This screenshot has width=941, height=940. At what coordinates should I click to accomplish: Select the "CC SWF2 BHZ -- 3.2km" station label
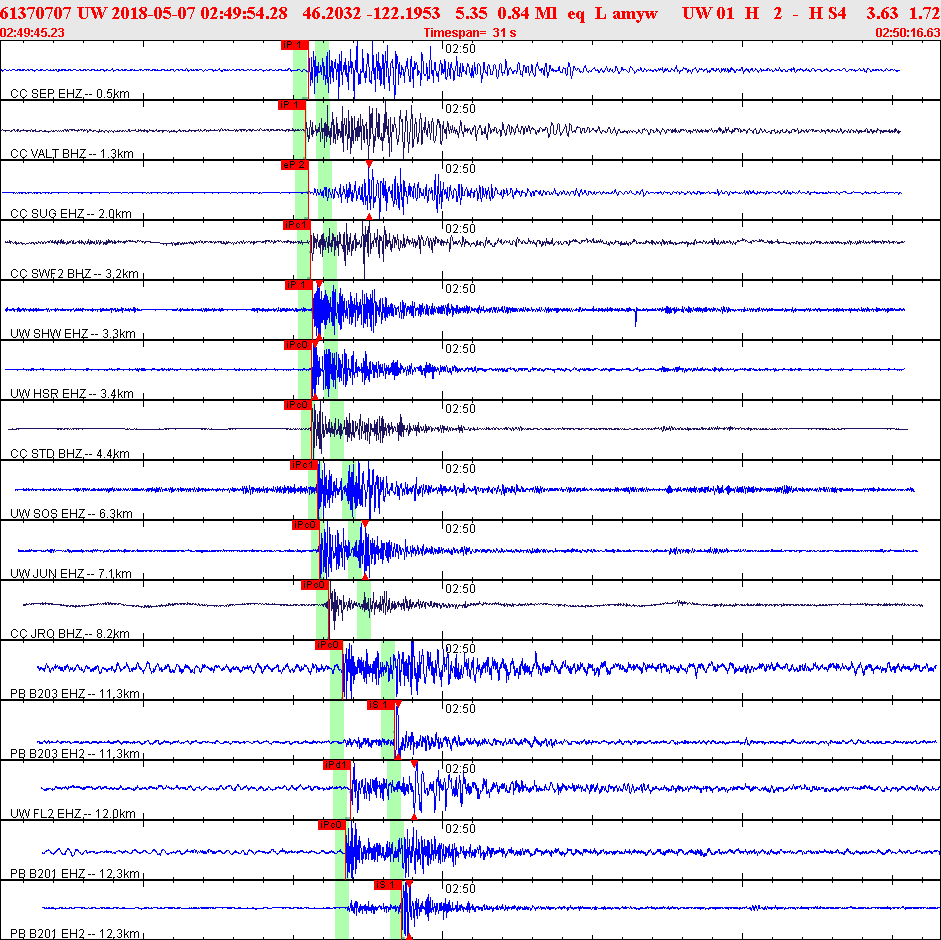coord(74,274)
